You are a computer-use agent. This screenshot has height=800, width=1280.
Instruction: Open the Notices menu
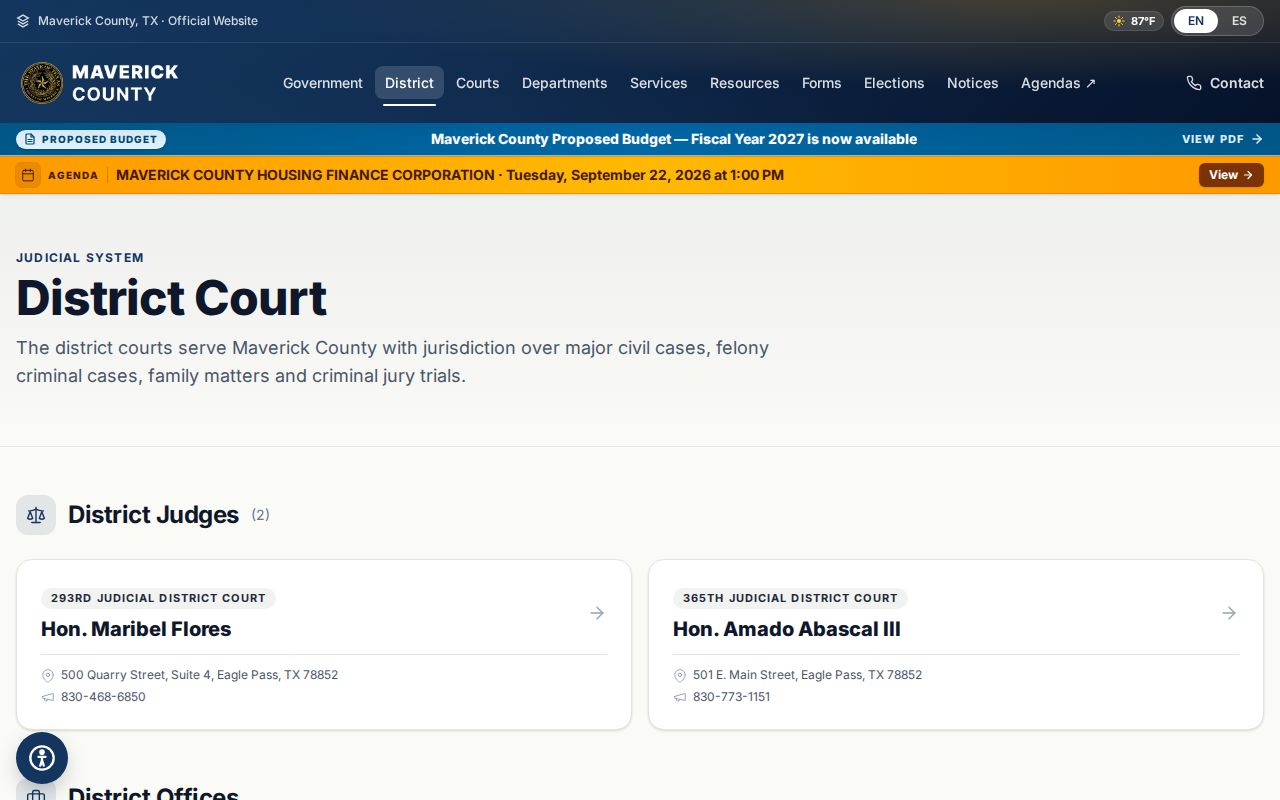point(973,83)
